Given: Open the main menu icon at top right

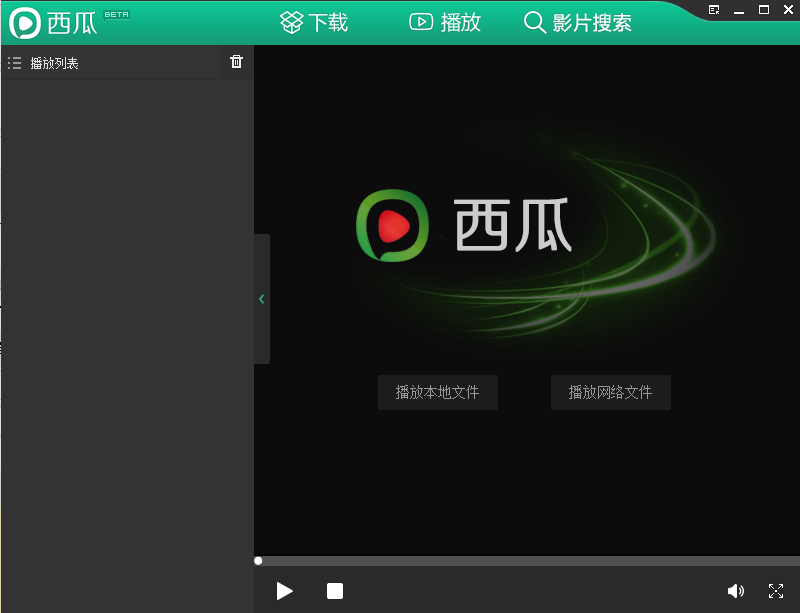Looking at the screenshot, I should [x=713, y=10].
